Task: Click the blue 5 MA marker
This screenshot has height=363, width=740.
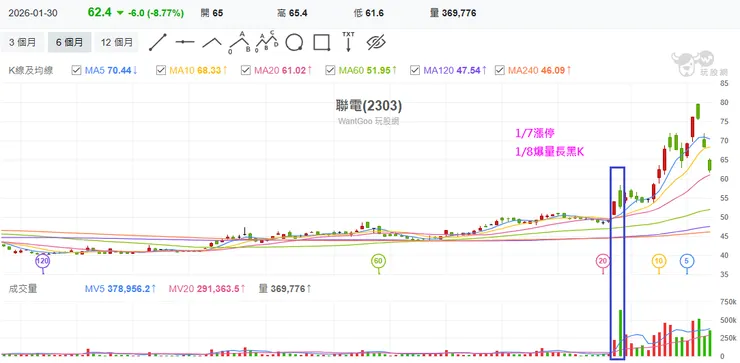Action: click(687, 261)
